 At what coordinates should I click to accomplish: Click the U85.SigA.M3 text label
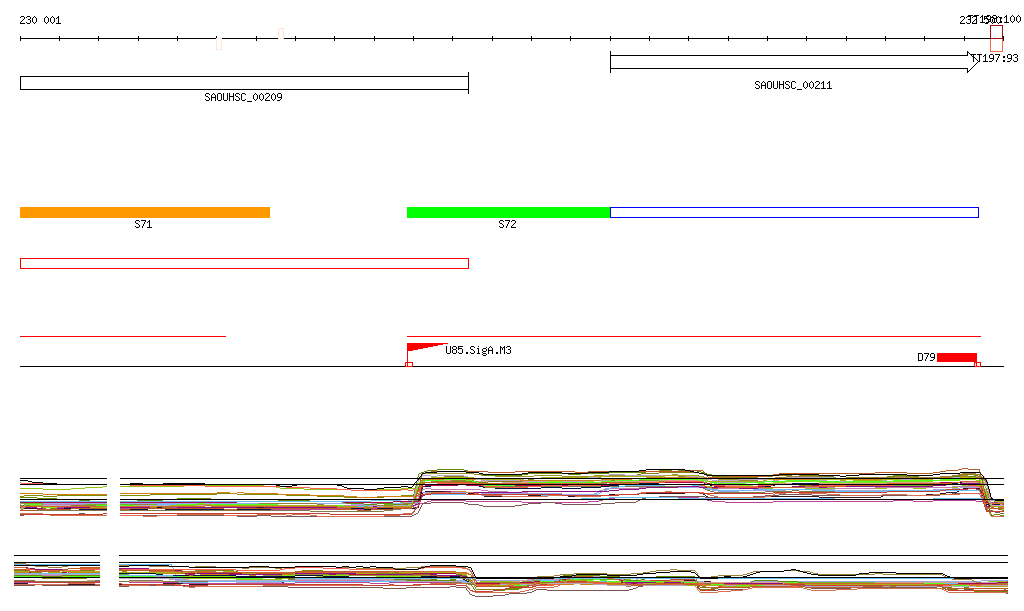point(478,351)
